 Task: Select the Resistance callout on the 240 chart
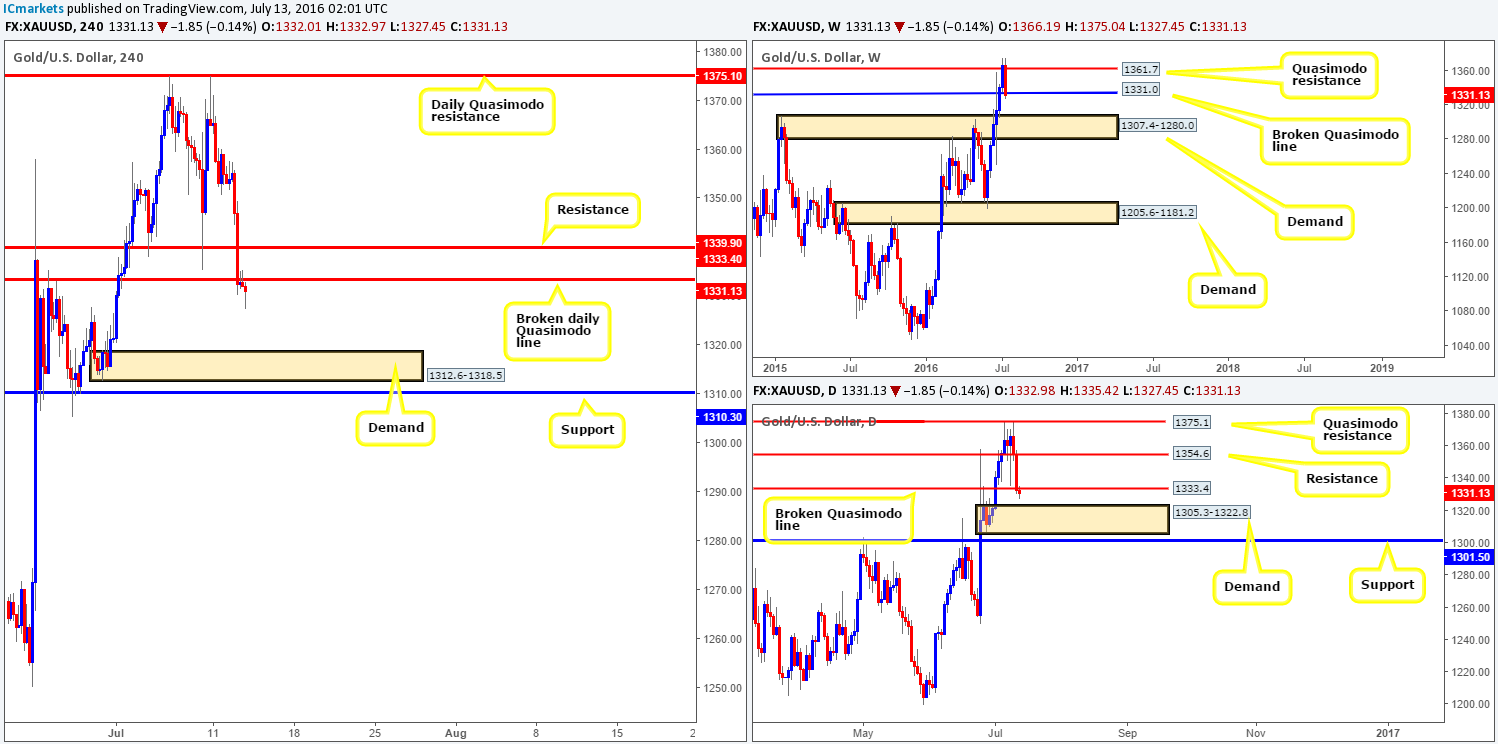(x=593, y=209)
